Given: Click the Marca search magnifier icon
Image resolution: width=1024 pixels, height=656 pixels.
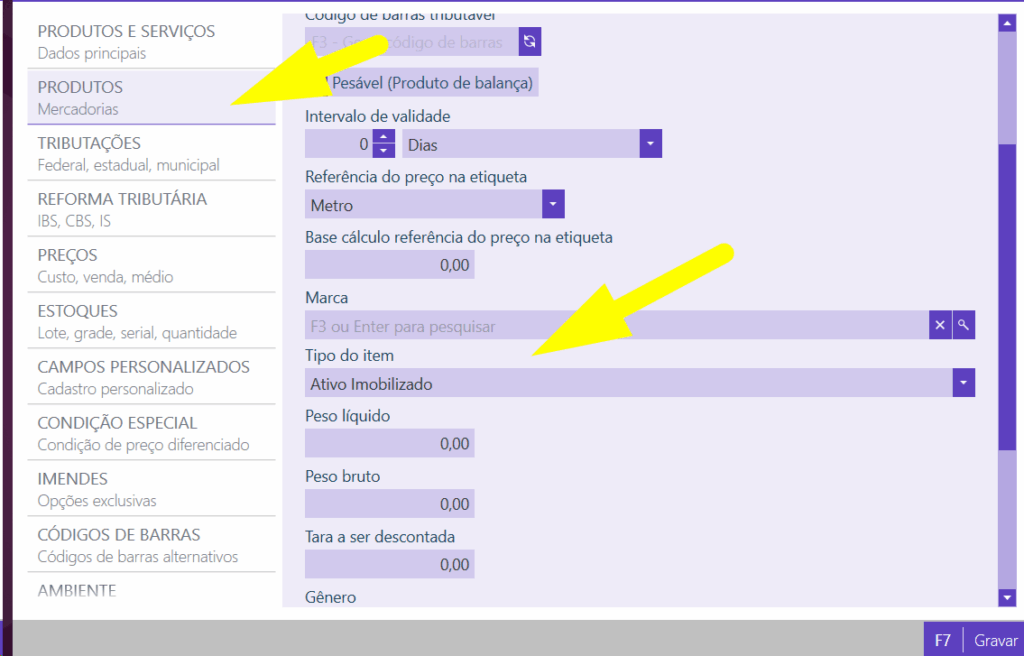Looking at the screenshot, I should (x=963, y=325).
